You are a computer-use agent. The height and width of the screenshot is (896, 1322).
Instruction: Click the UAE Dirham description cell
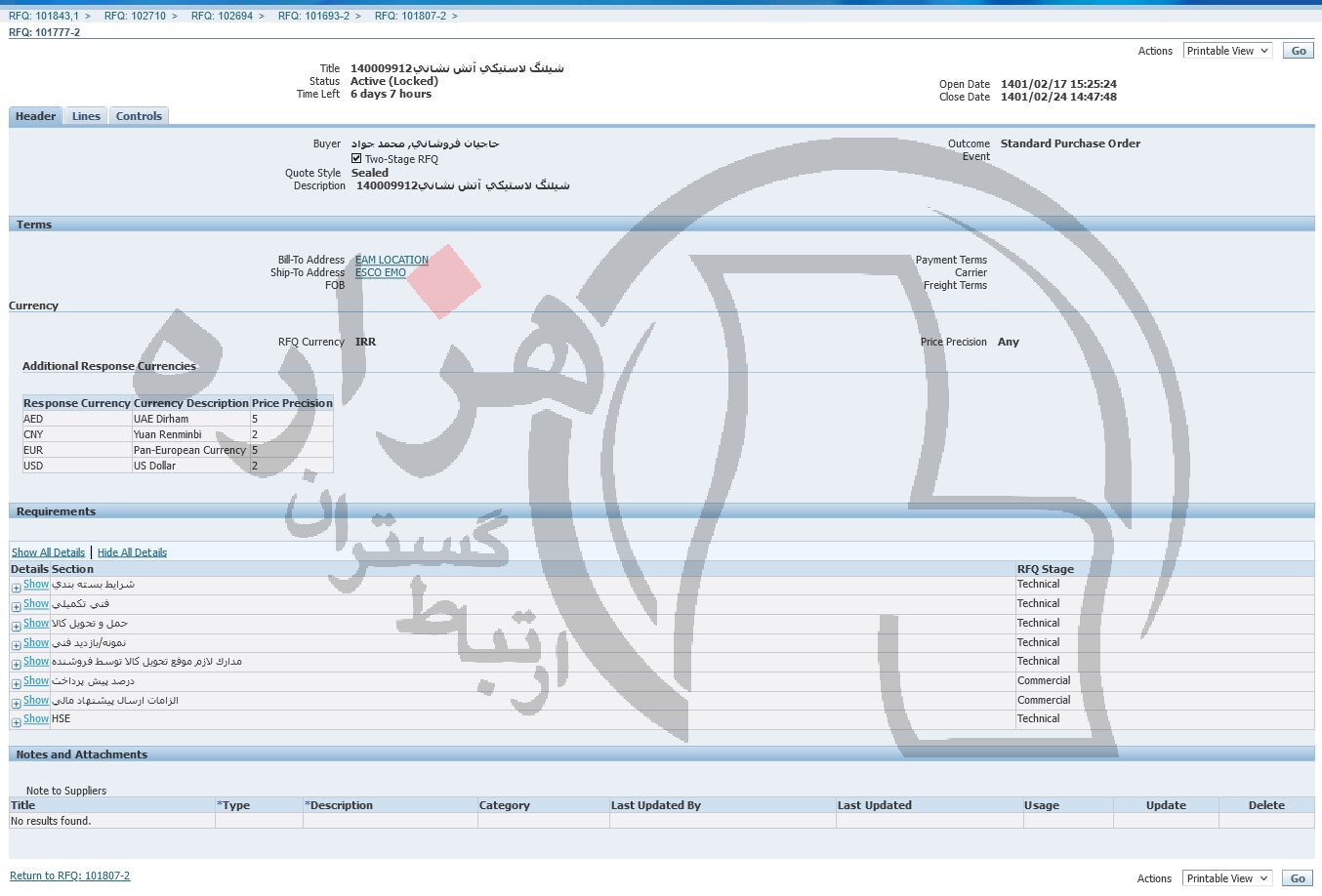pos(191,419)
